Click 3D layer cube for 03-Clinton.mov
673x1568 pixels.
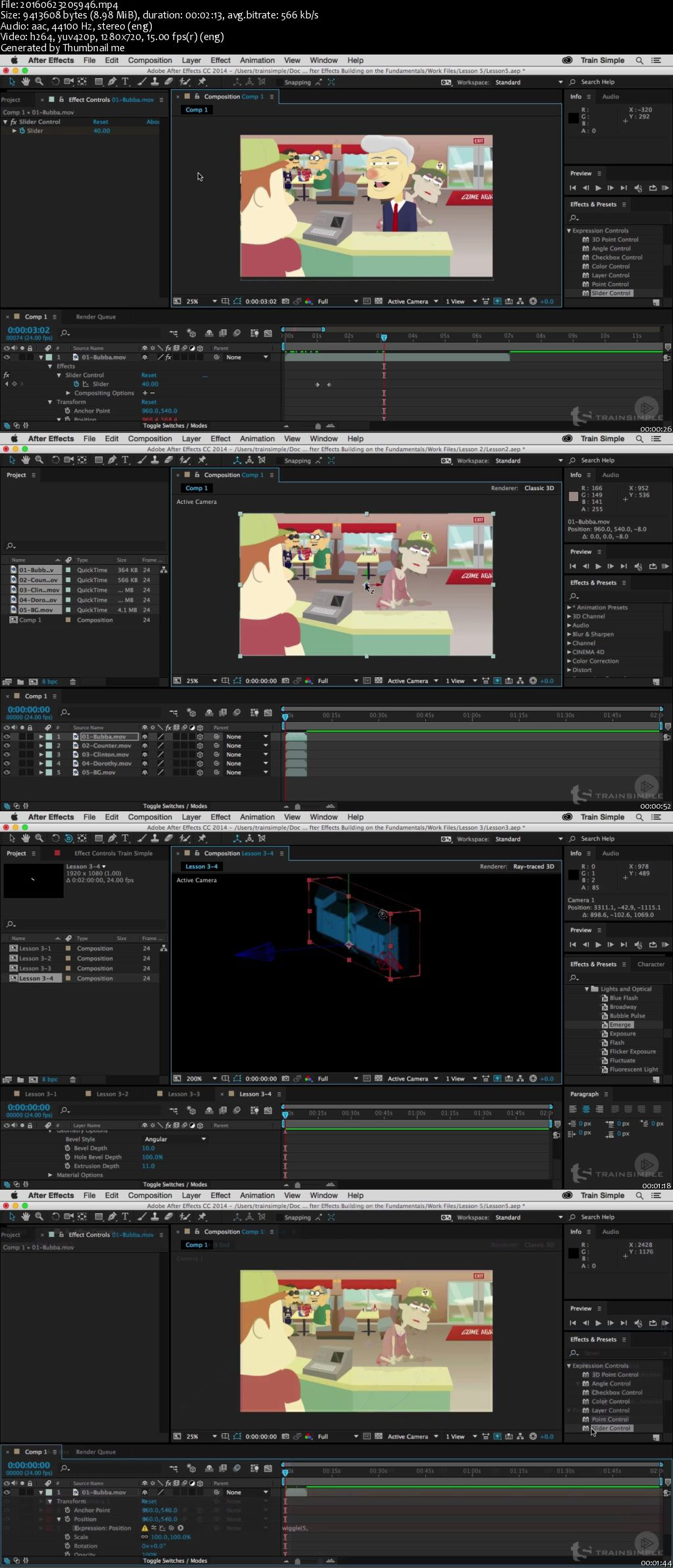coord(200,755)
